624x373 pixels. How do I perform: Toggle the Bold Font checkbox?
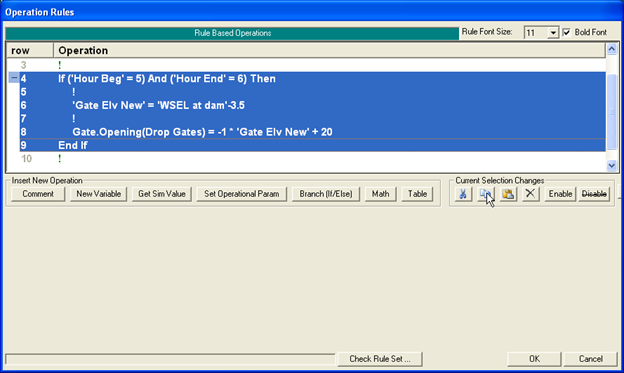point(567,32)
